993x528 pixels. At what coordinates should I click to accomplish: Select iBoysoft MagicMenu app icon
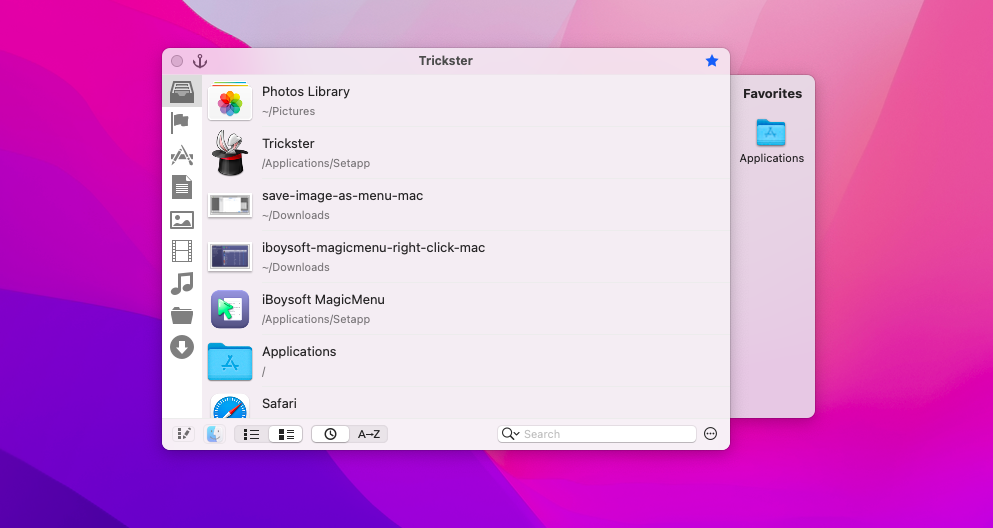pyautogui.click(x=230, y=309)
